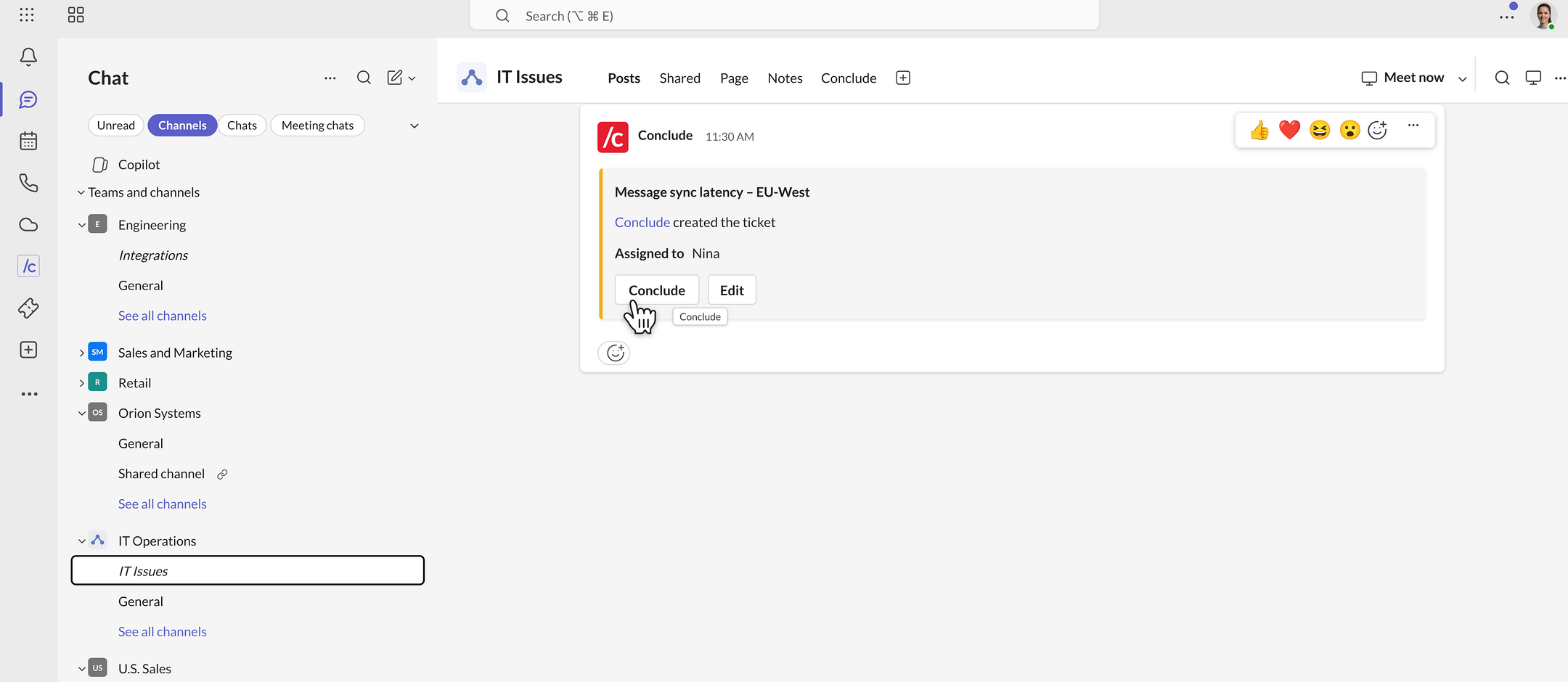Viewport: 1568px width, 682px height.
Task: Click the search icon in Chat pane
Action: (x=364, y=78)
